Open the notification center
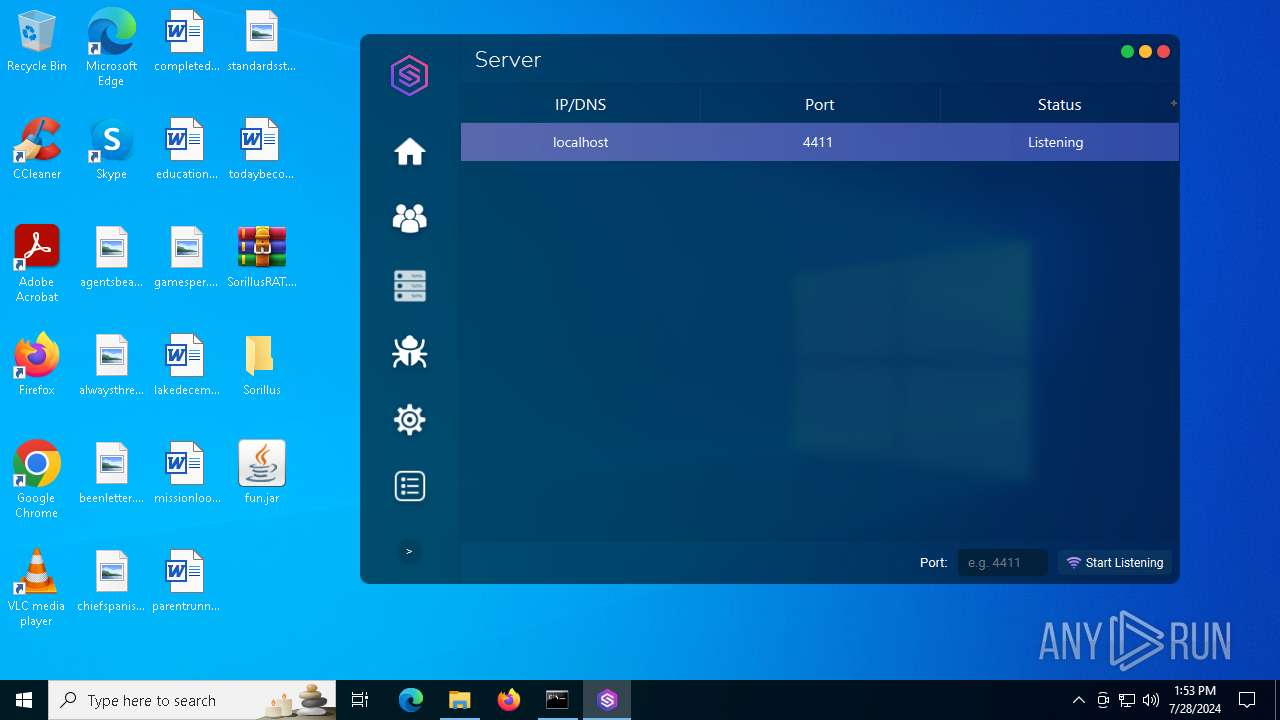Viewport: 1280px width, 720px height. pyautogui.click(x=1247, y=700)
